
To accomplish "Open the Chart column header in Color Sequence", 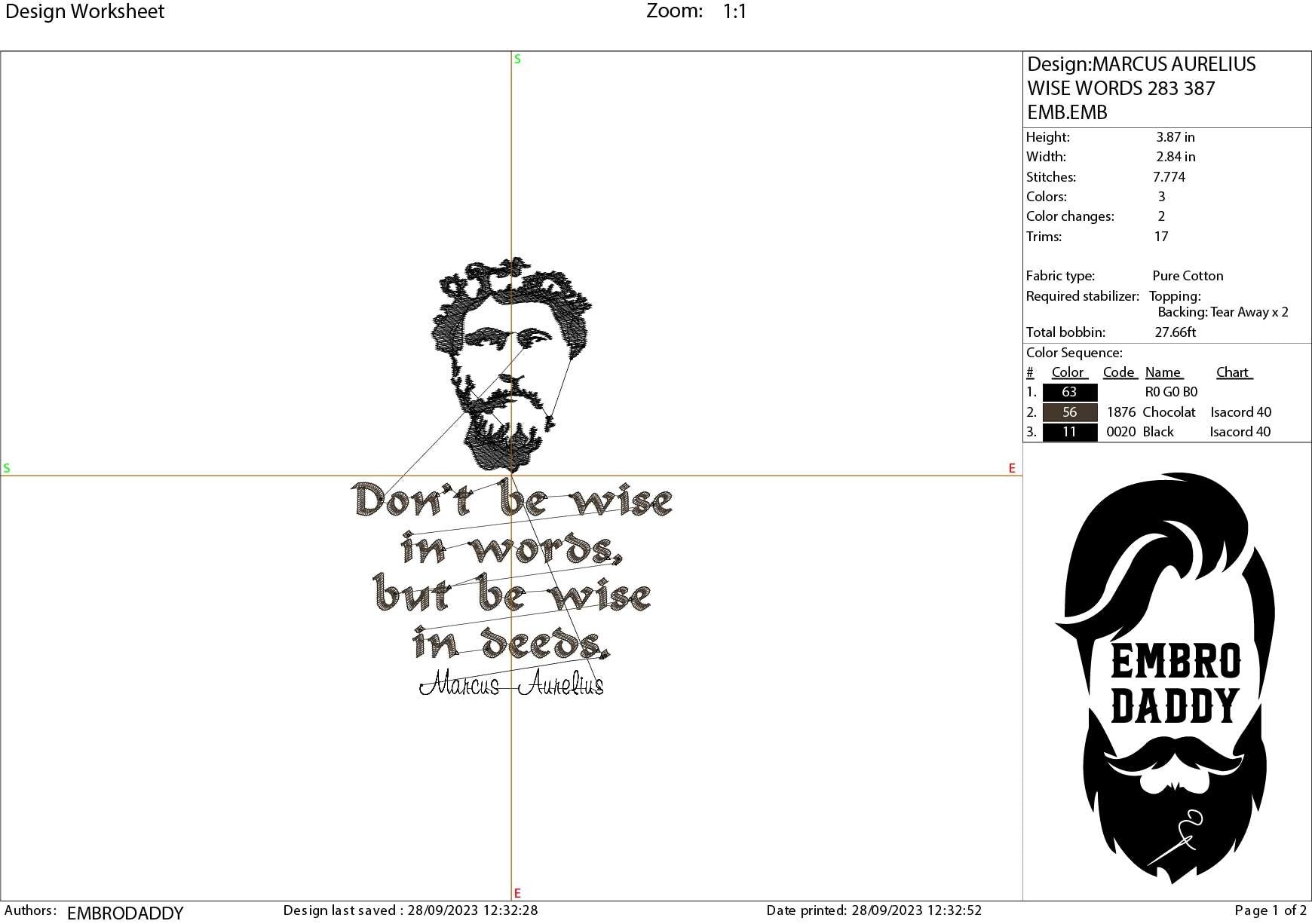I will (x=1232, y=372).
